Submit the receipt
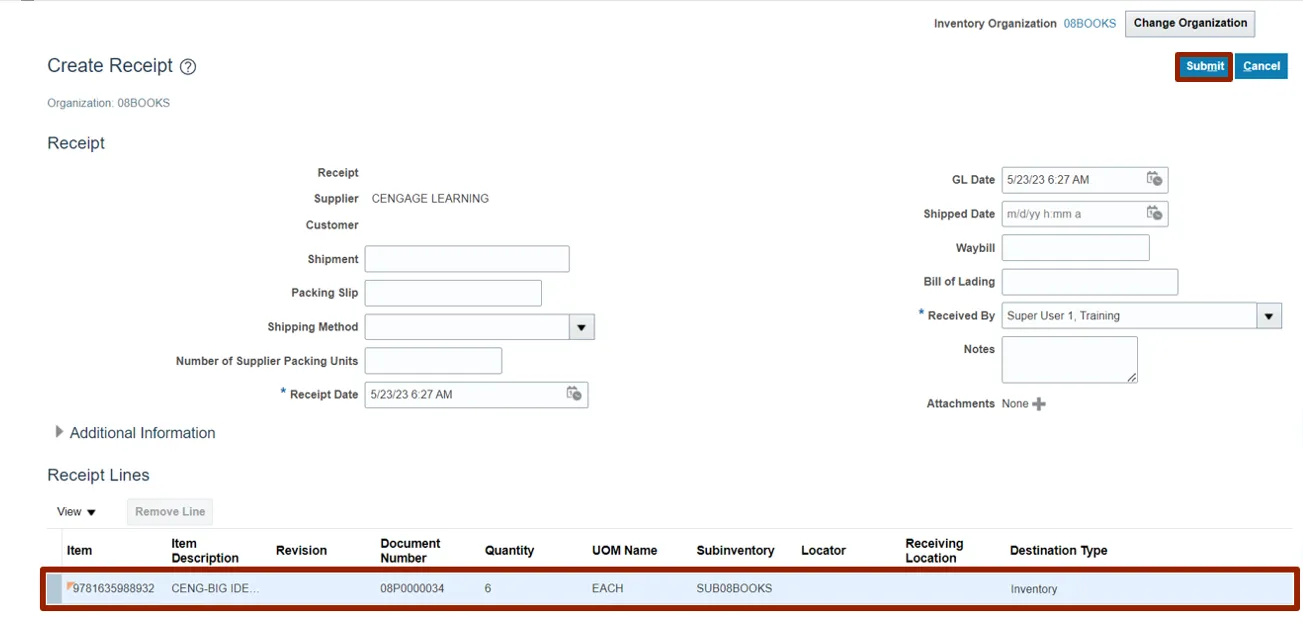This screenshot has width=1303, height=634. pos(1204,66)
